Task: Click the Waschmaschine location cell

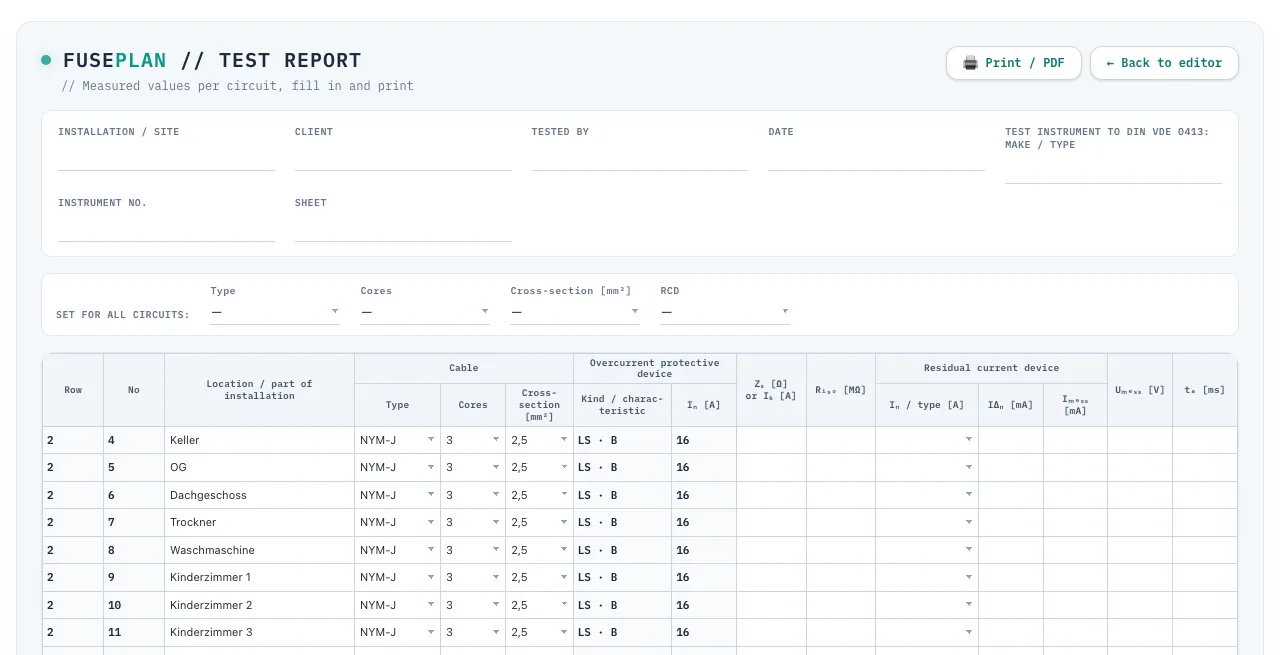Action: [x=259, y=550]
